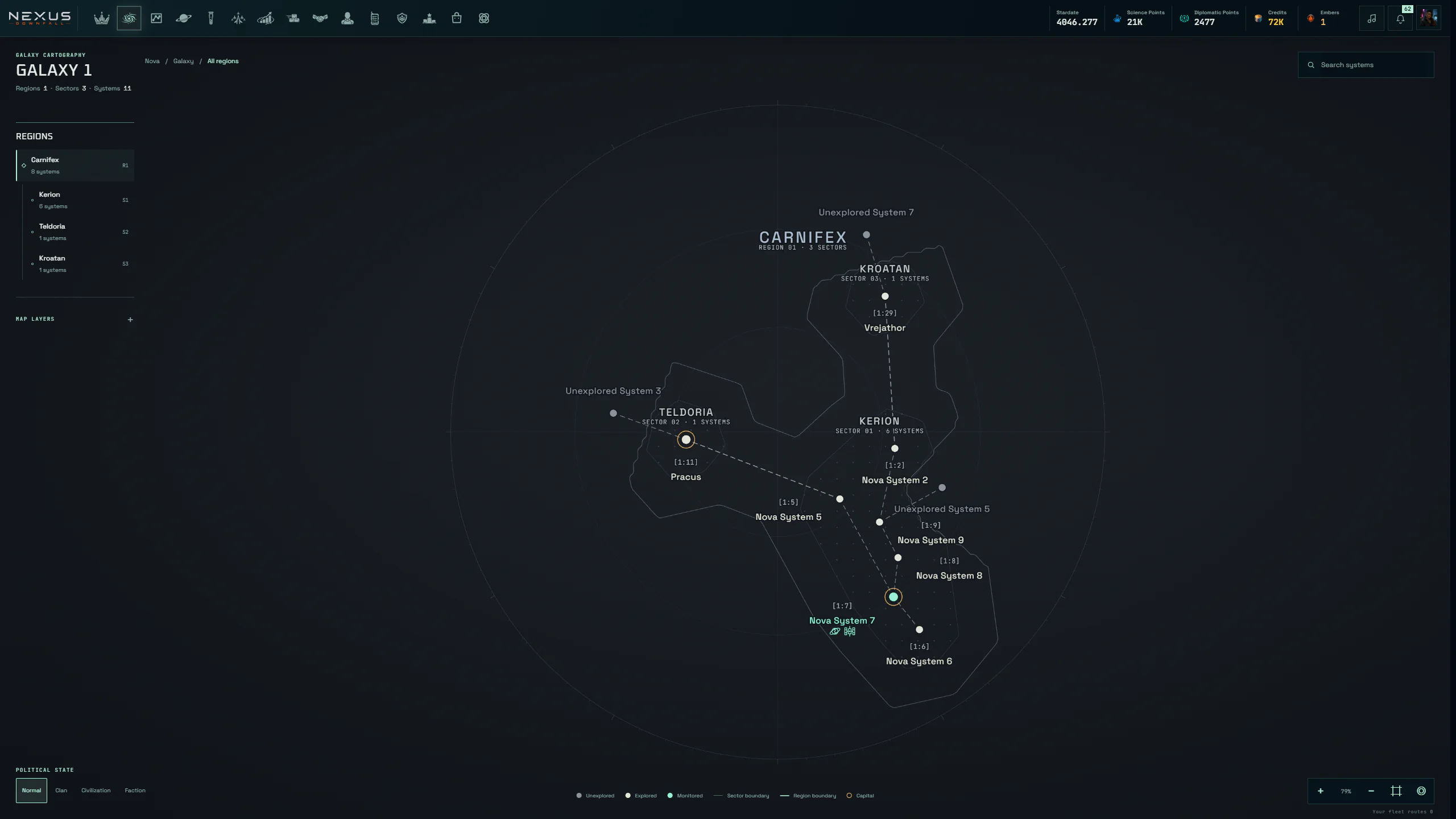Select the Nova System 7 monitored node
Screen dimensions: 1456x819
coord(894,597)
